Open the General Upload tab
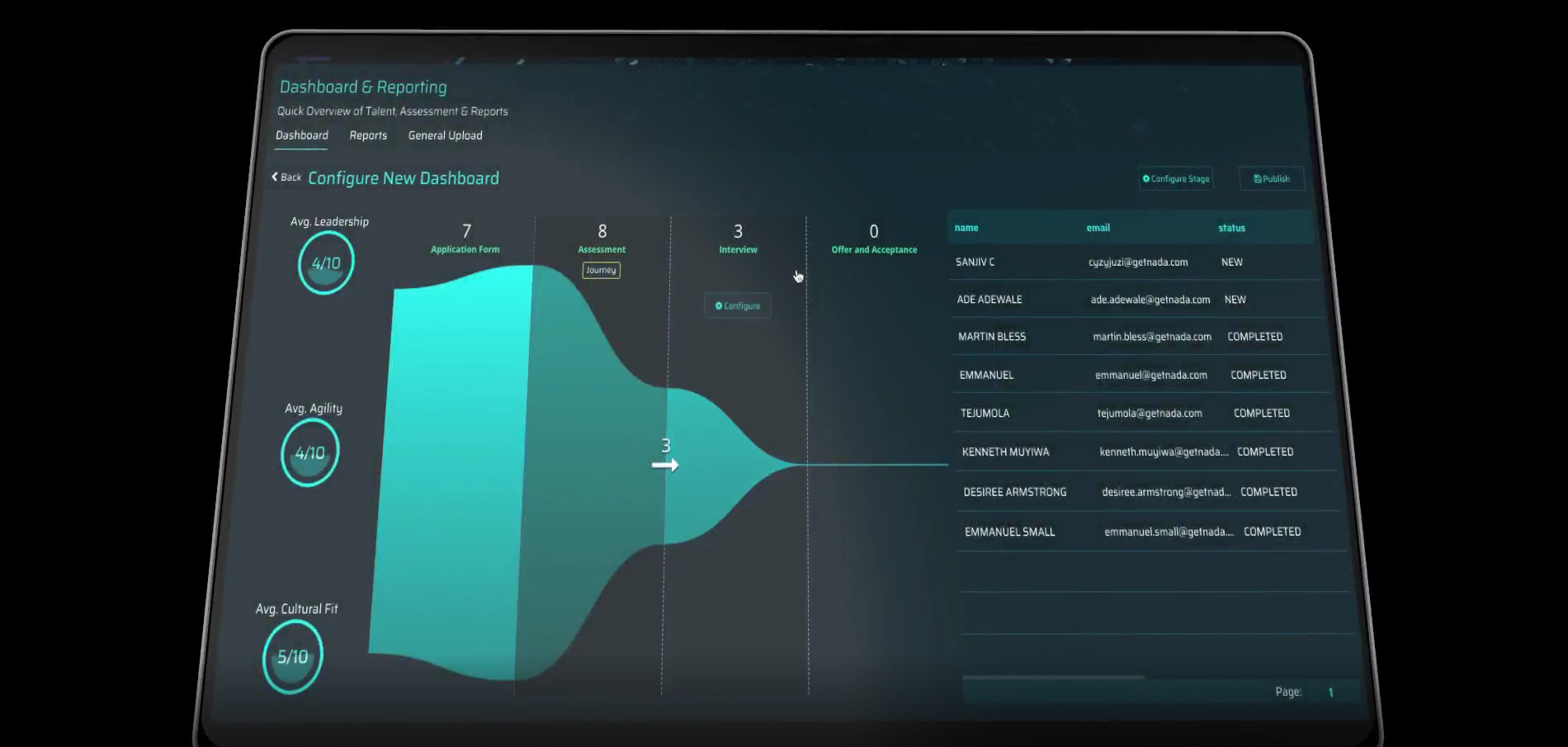 point(445,135)
